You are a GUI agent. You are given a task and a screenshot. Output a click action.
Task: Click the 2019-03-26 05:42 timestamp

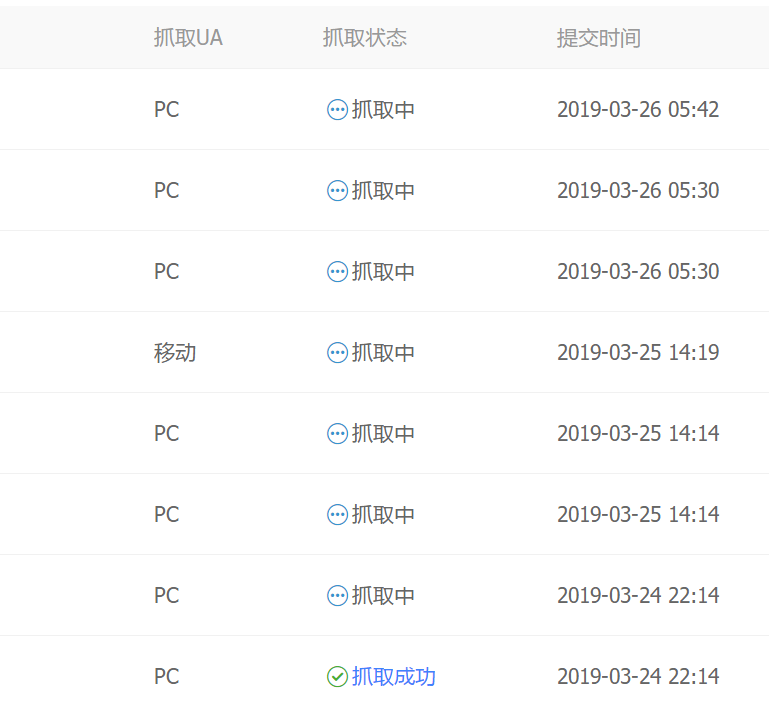638,110
